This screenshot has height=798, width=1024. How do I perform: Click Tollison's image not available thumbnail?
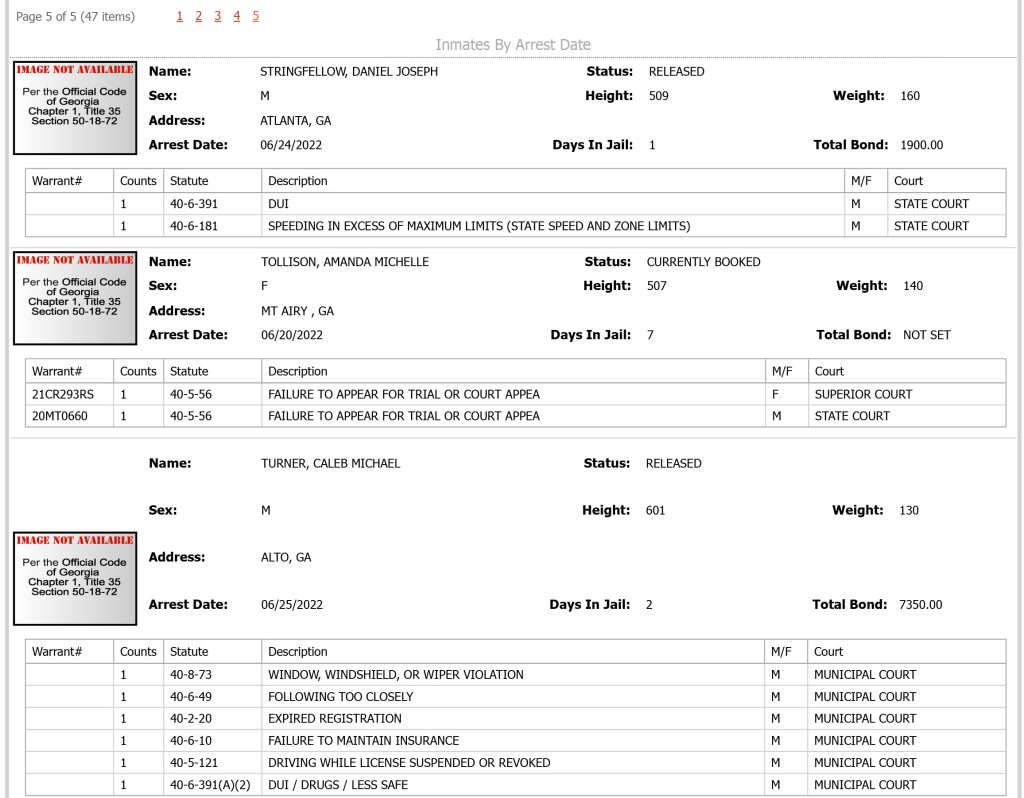(x=75, y=298)
